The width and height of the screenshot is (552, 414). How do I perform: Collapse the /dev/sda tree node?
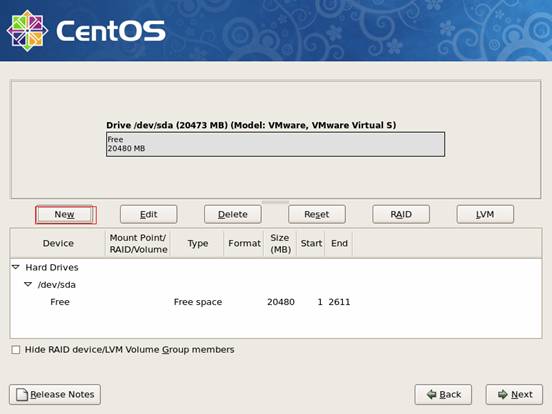28,284
